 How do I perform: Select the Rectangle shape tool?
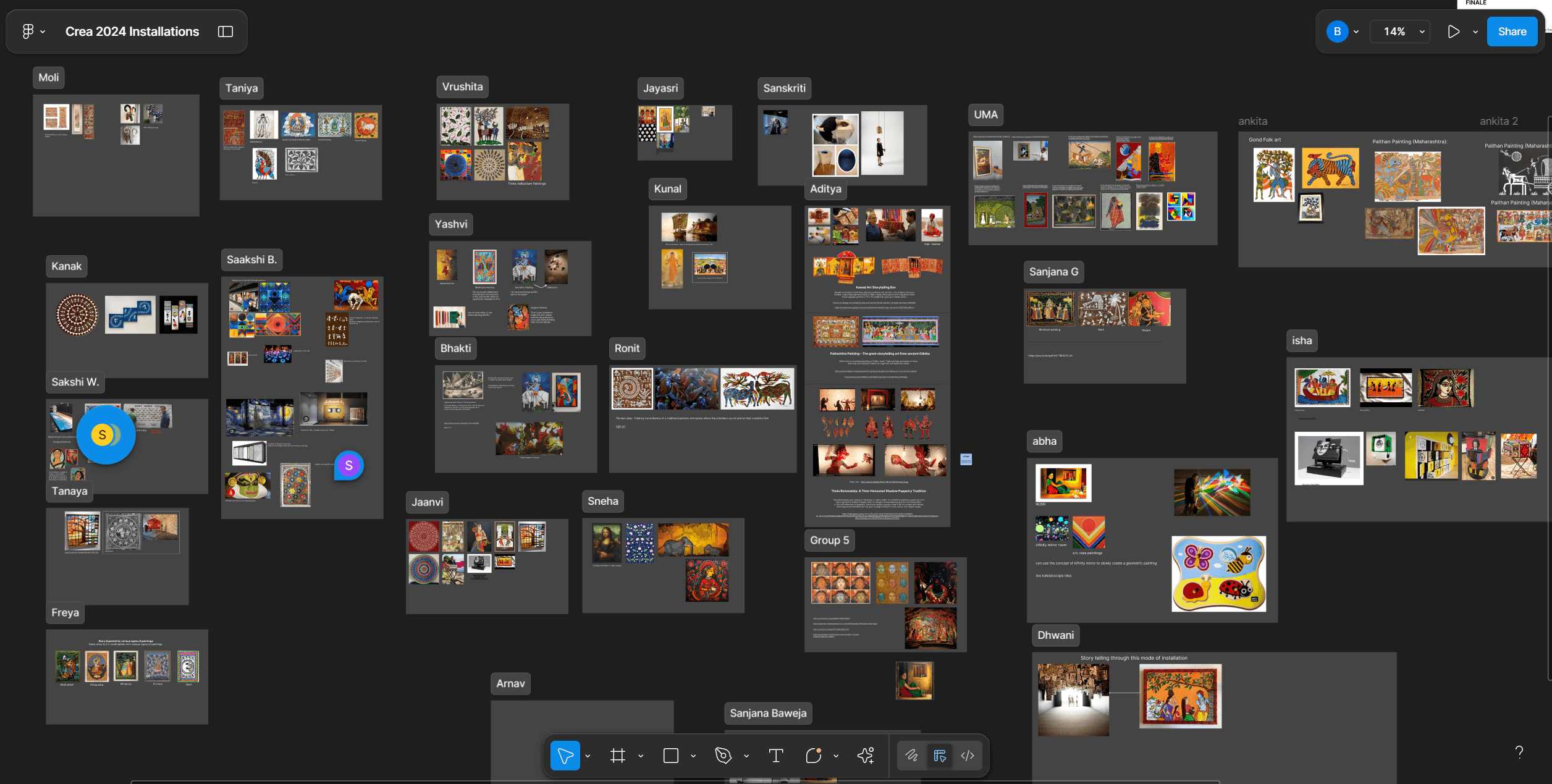670,756
